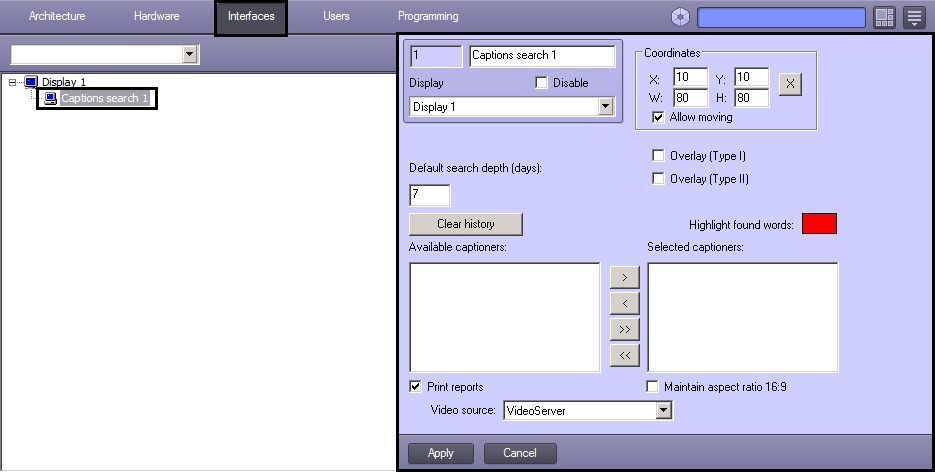Switch to the Hardware tab
Image resolution: width=935 pixels, height=472 pixels.
pyautogui.click(x=157, y=16)
